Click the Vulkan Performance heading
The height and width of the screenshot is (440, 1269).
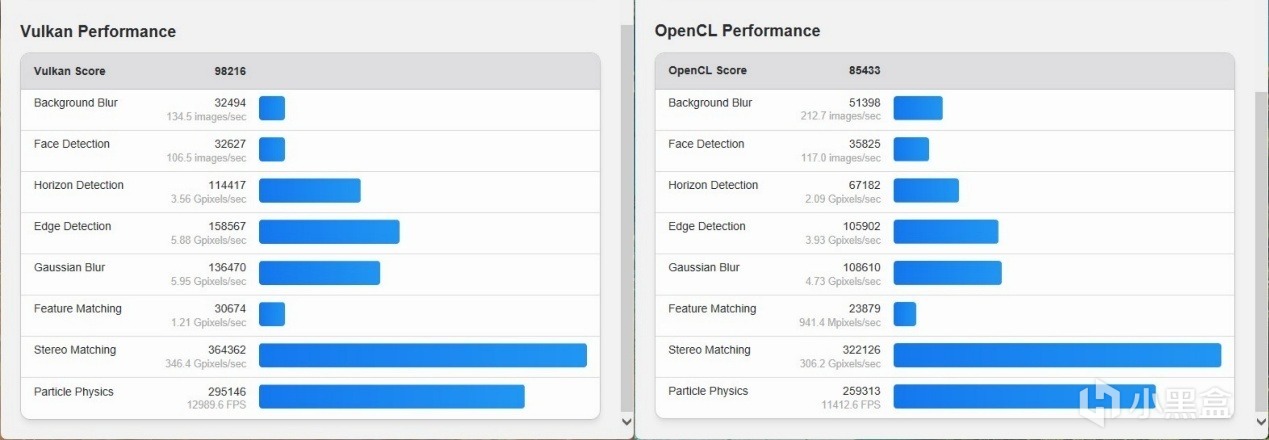98,31
